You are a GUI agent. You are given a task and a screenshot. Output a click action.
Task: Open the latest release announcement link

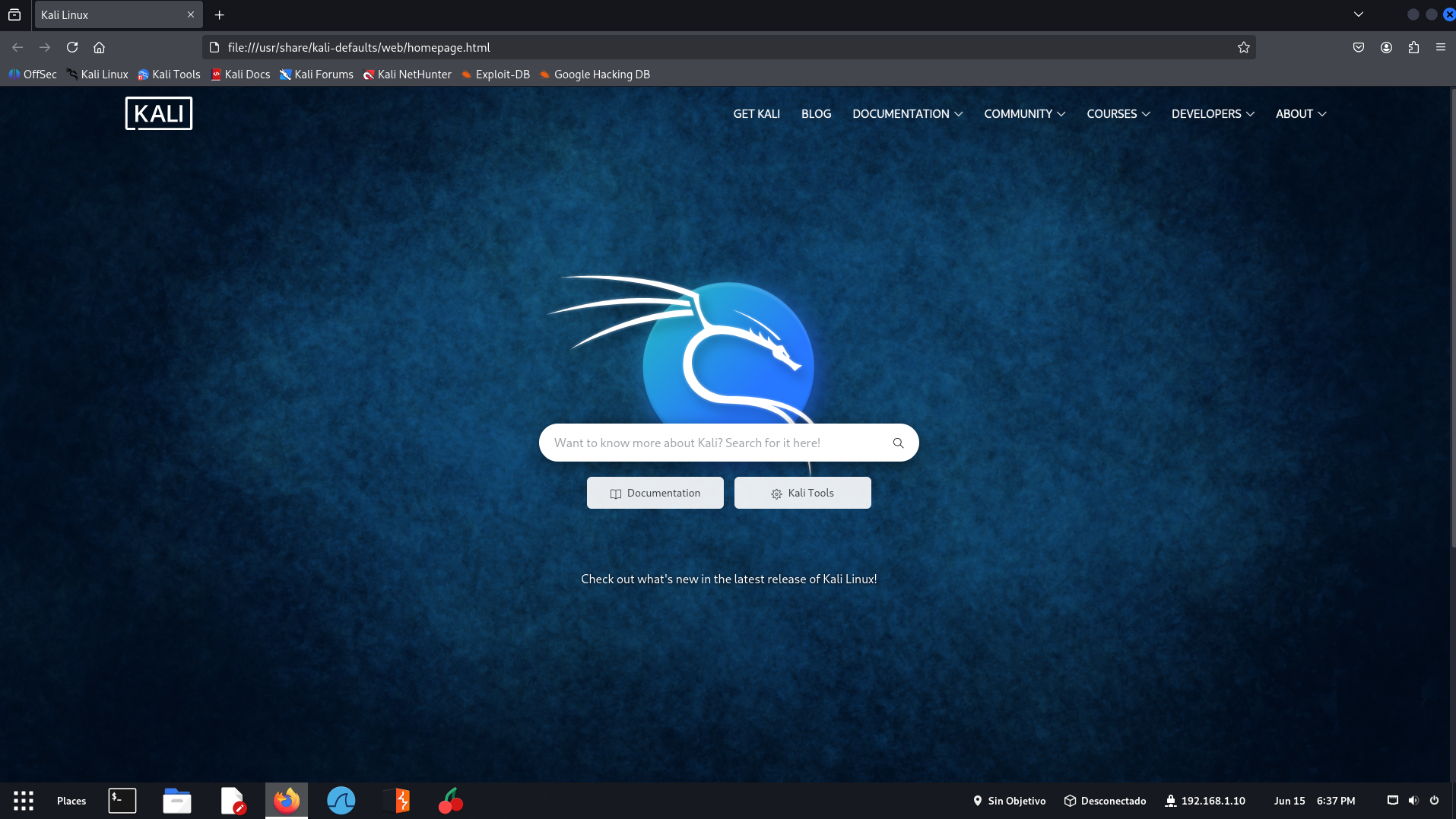coord(729,579)
